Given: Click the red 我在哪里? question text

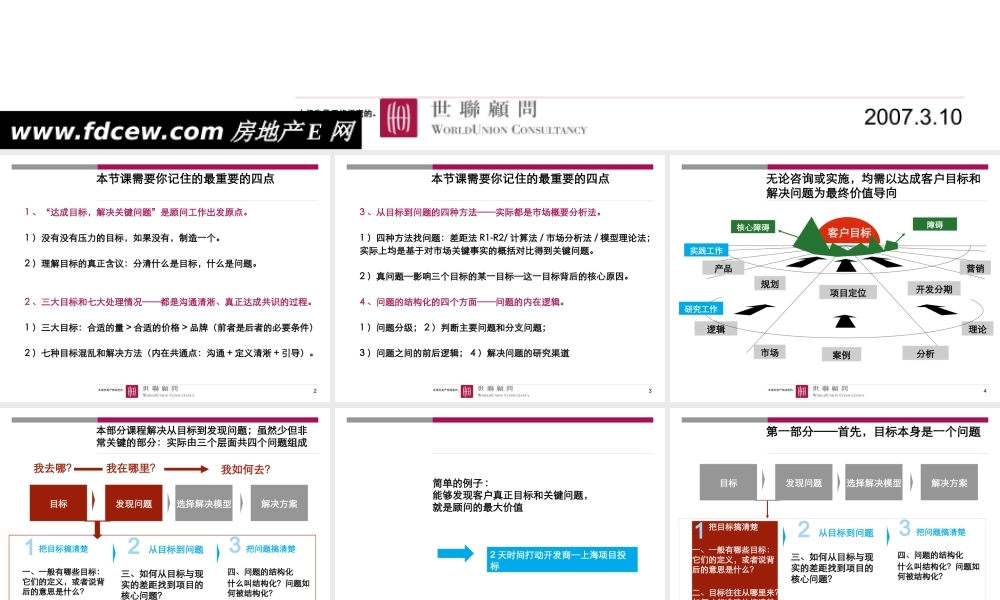Looking at the screenshot, I should point(131,468).
